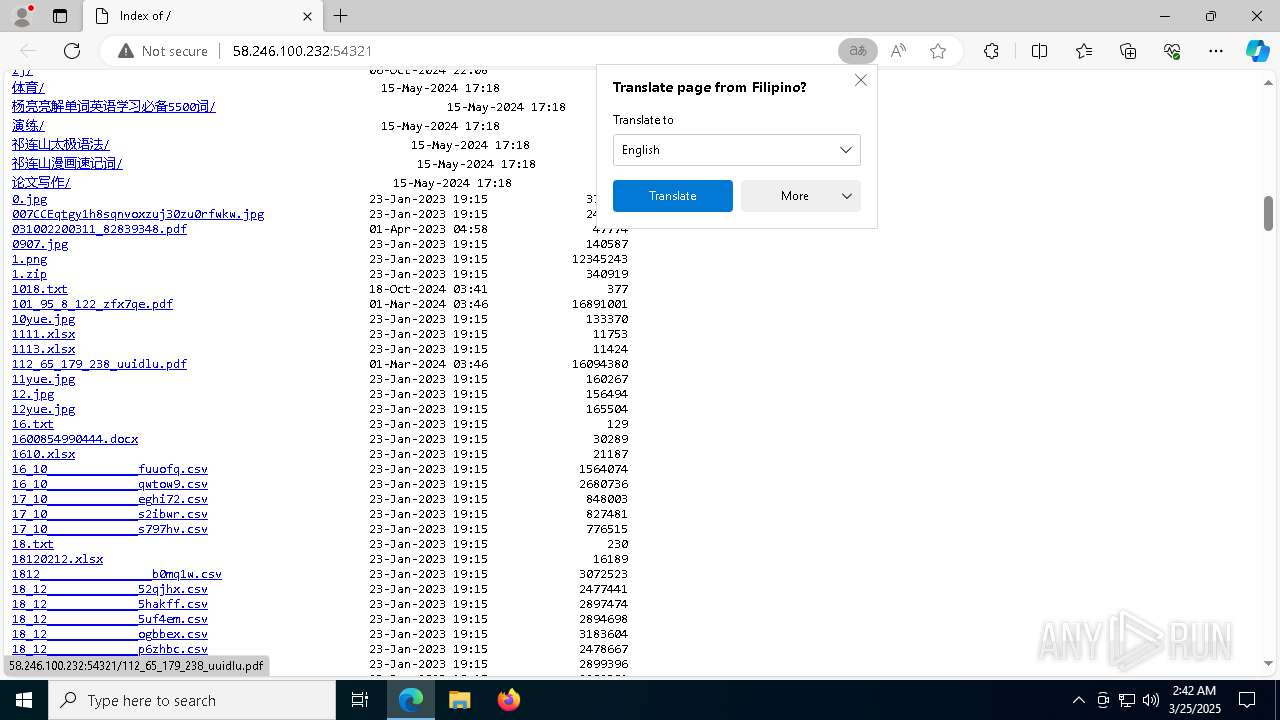This screenshot has height=720, width=1280.
Task: Open the Collections icon
Action: pyautogui.click(x=1128, y=51)
